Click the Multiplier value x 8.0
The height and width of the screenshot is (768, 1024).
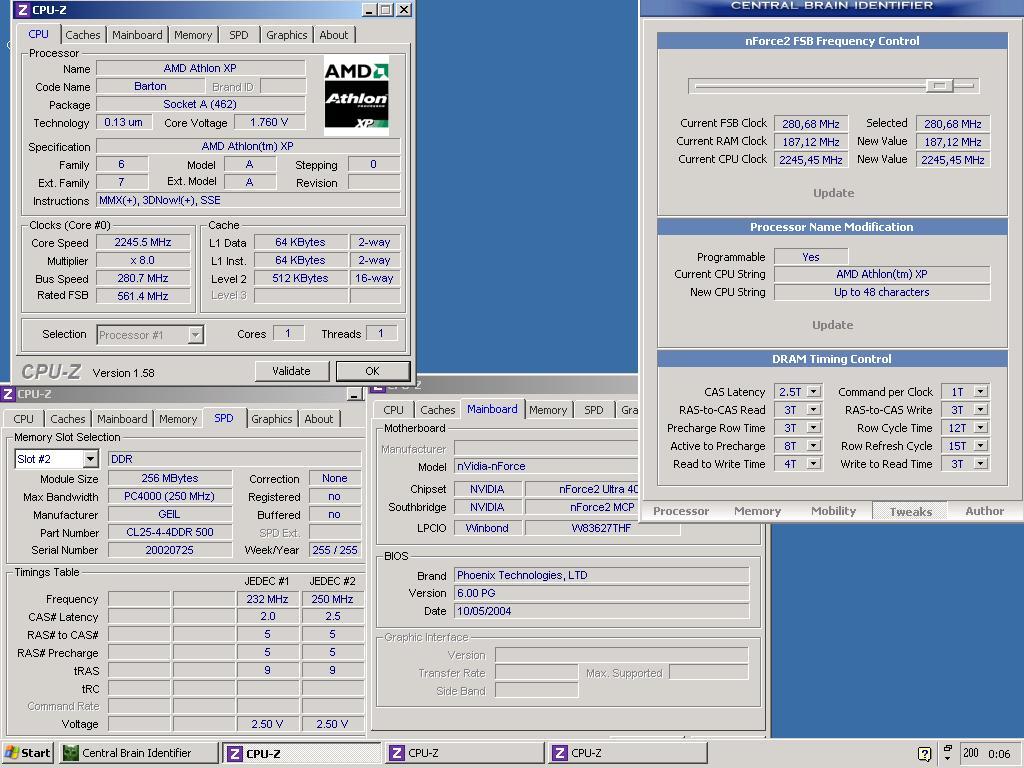point(143,260)
